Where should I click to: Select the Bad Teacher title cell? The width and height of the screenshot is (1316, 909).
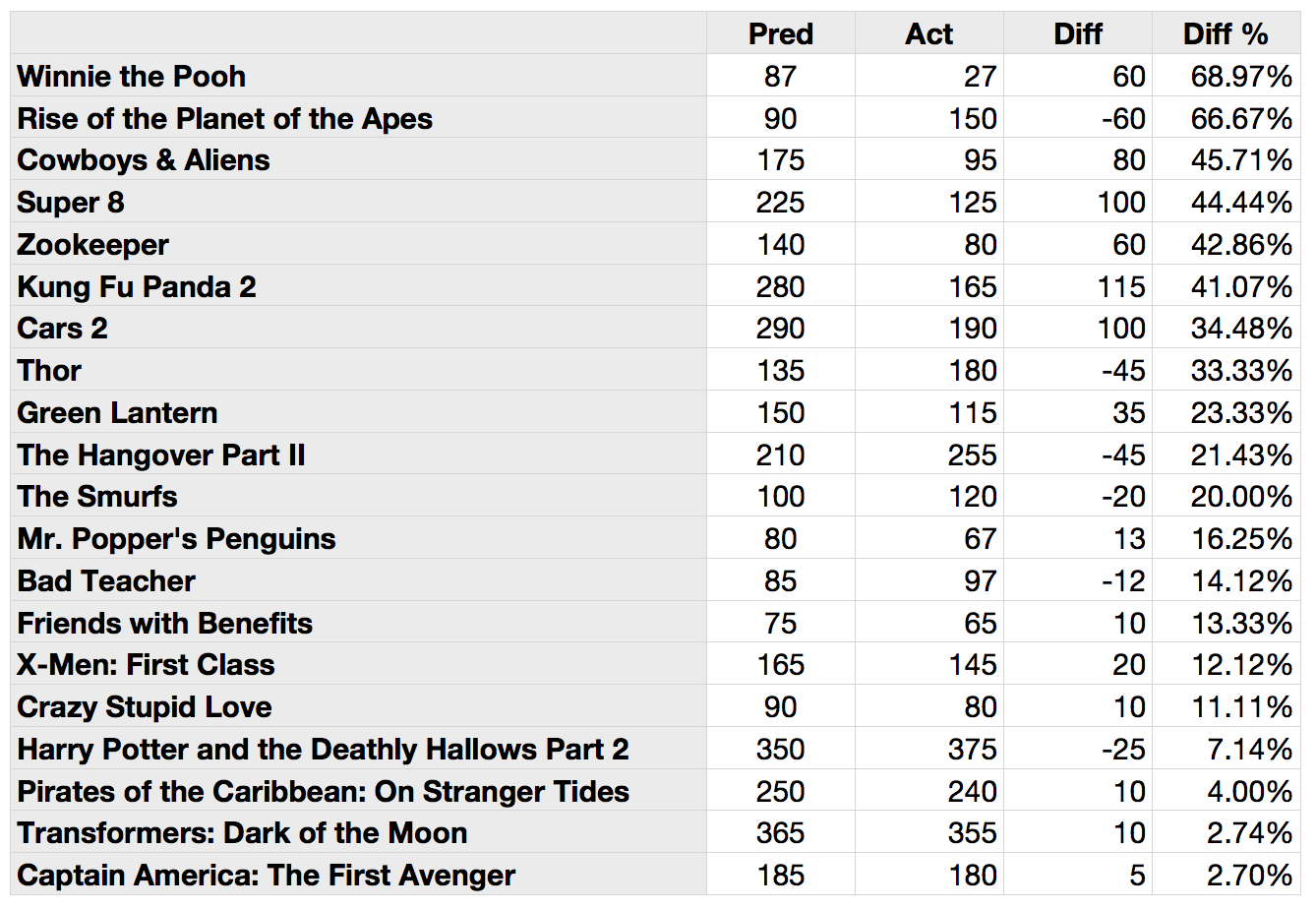click(358, 580)
